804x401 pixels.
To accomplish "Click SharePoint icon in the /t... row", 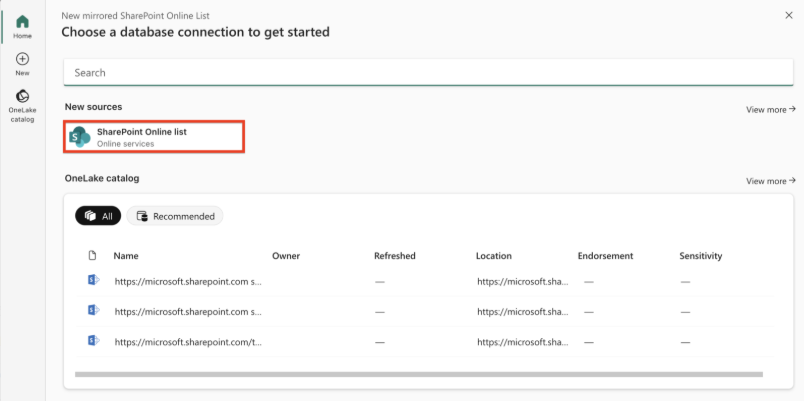I will pos(93,340).
